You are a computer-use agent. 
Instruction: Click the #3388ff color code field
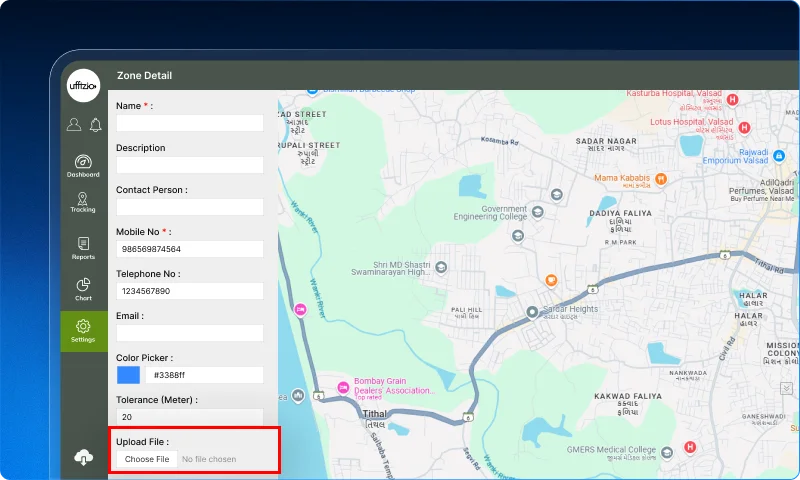[204, 375]
